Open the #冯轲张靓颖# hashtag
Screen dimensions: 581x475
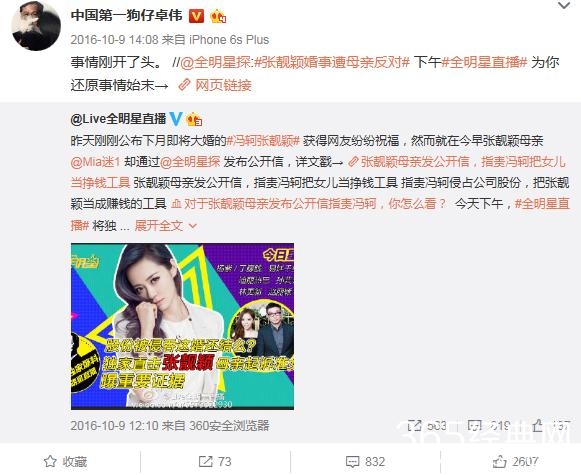(263, 141)
